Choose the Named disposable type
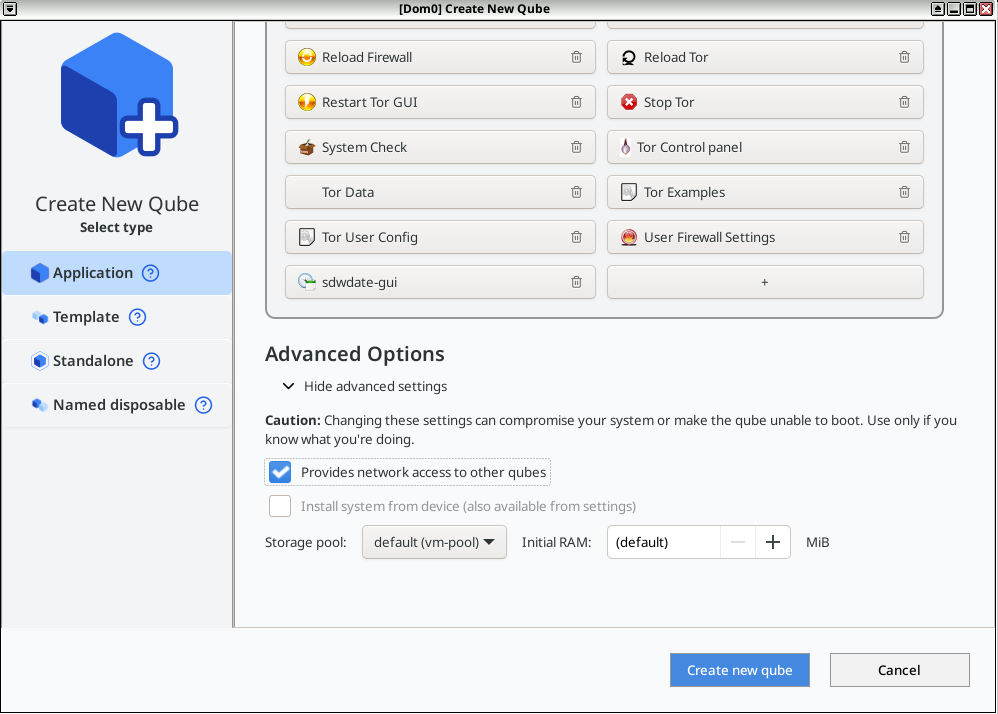The image size is (998, 714). coord(118,405)
